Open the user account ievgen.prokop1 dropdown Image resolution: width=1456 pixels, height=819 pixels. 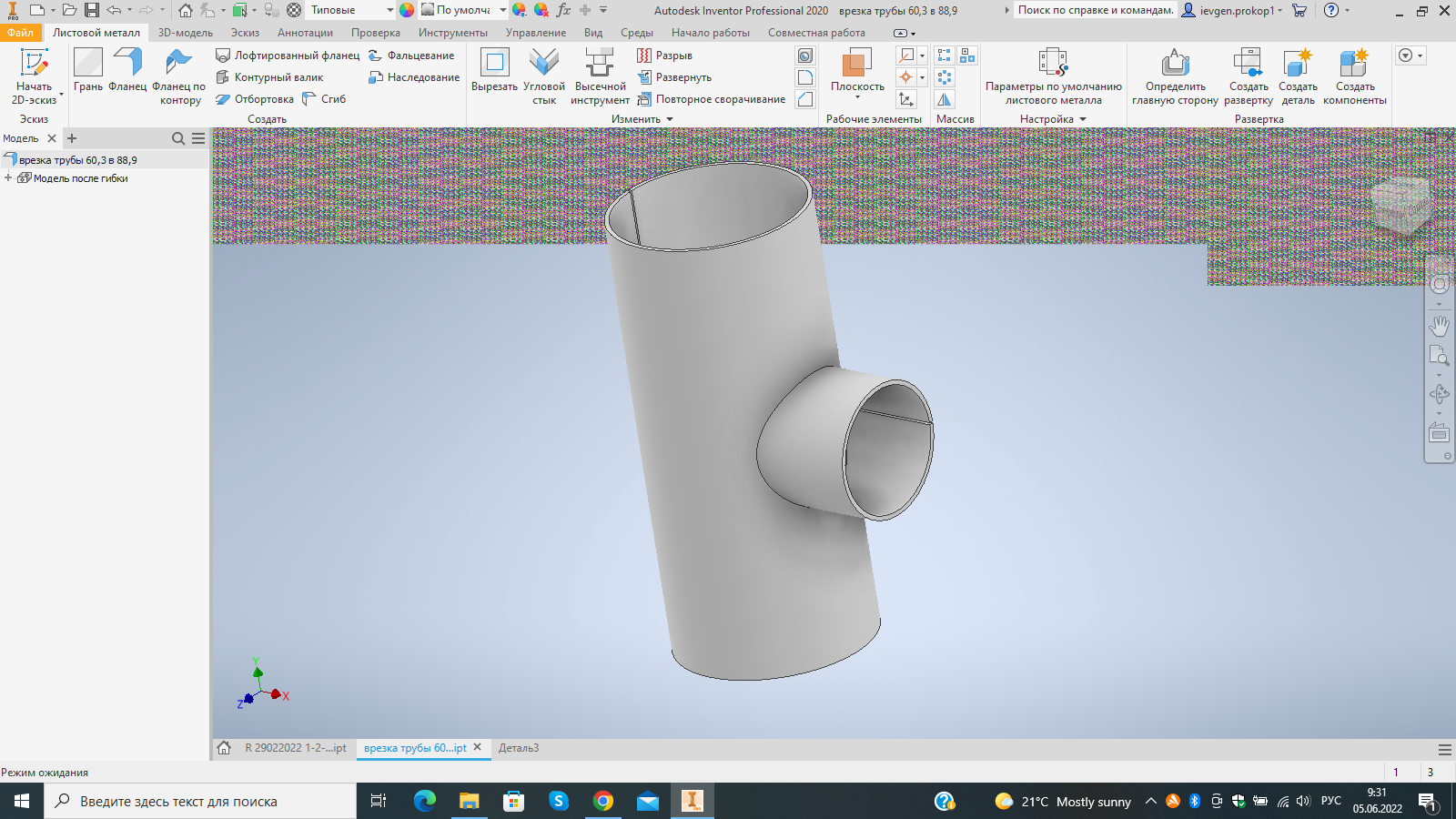pos(1231,10)
